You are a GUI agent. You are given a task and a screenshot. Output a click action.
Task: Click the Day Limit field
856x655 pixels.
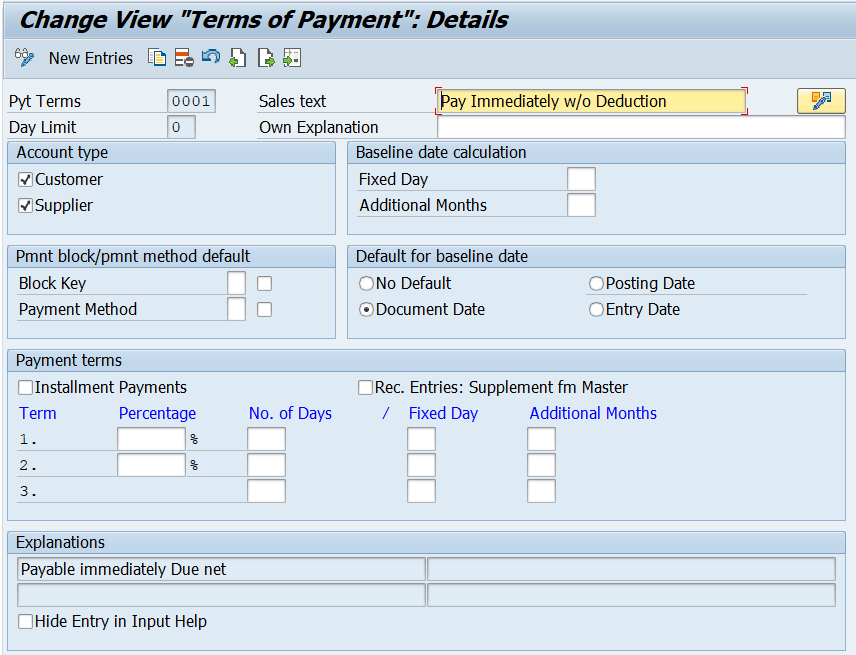tap(181, 127)
